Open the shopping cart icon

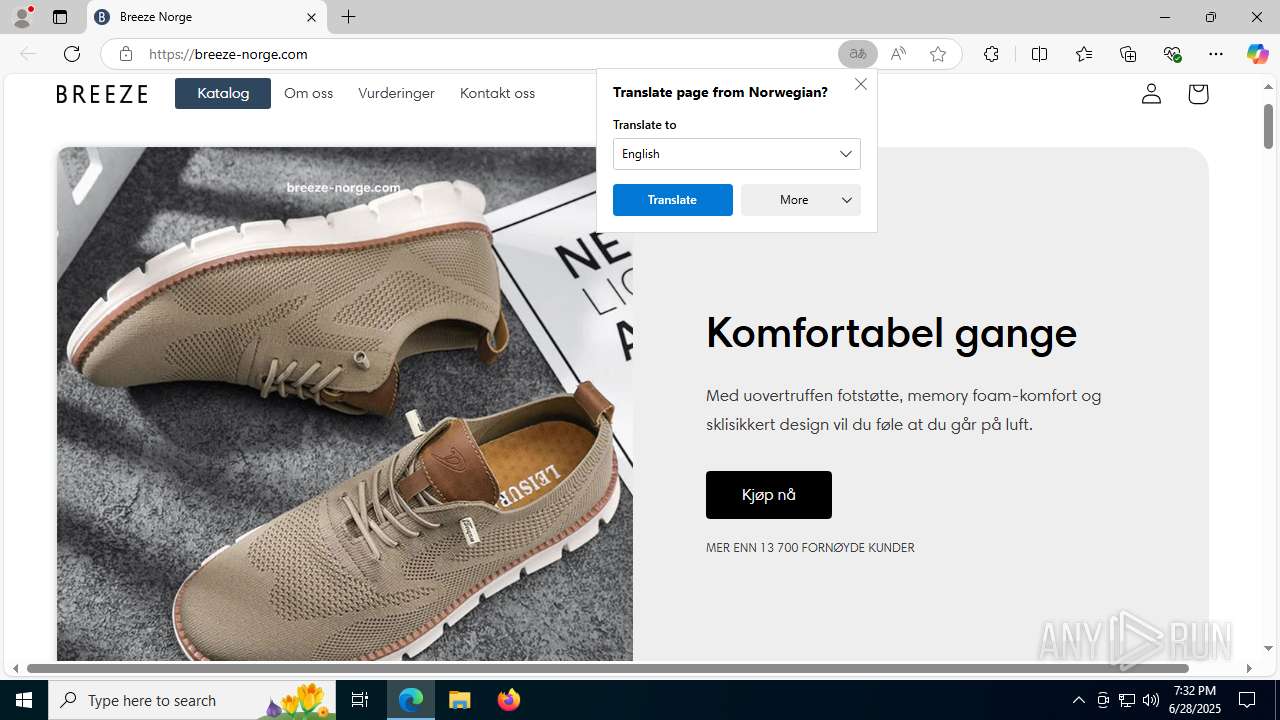point(1198,93)
